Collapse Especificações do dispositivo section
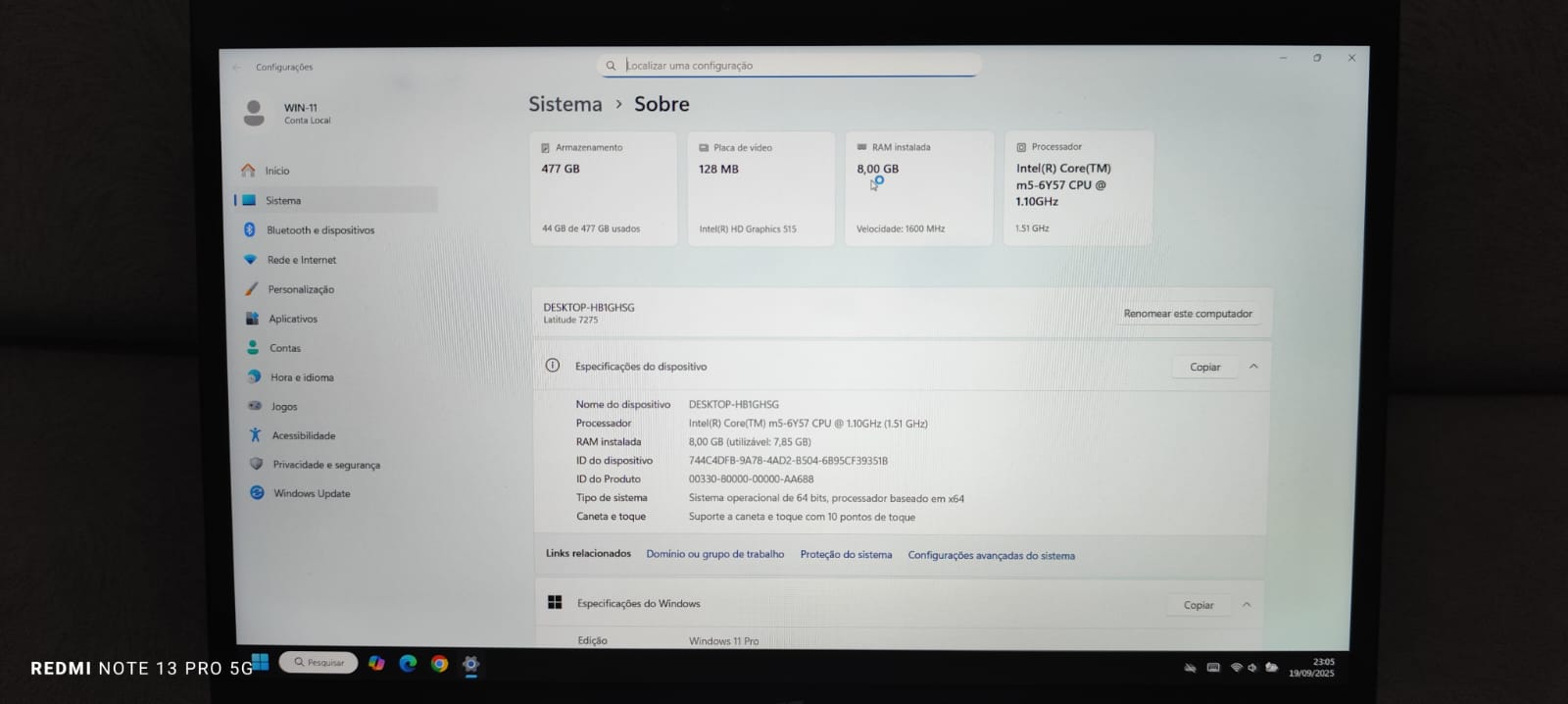This screenshot has width=1568, height=704. point(1253,367)
